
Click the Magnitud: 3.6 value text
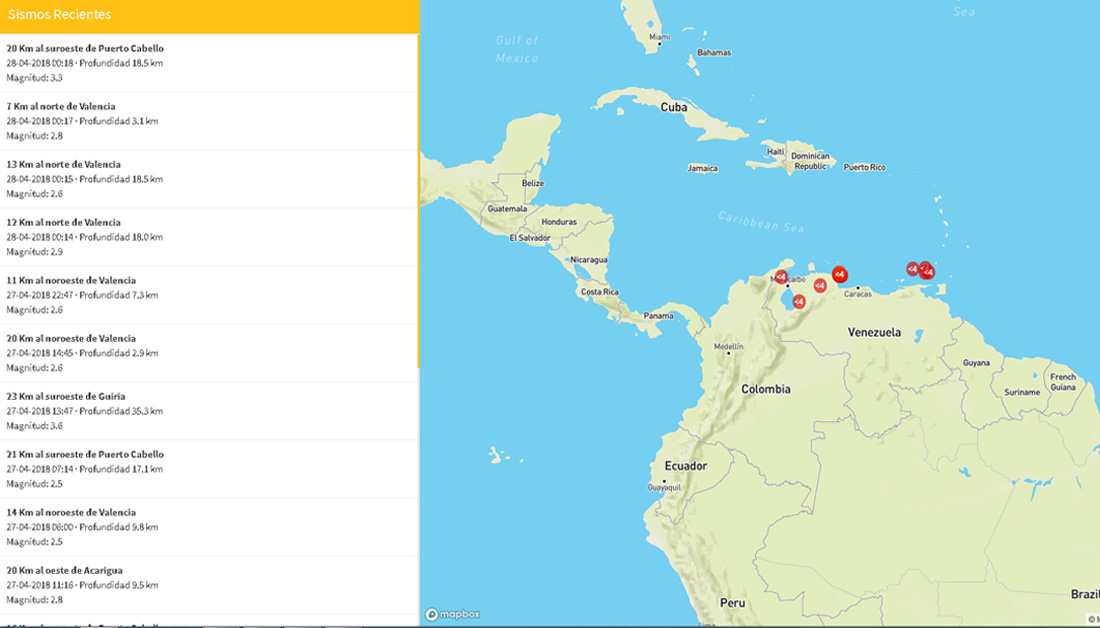pyautogui.click(x=34, y=426)
